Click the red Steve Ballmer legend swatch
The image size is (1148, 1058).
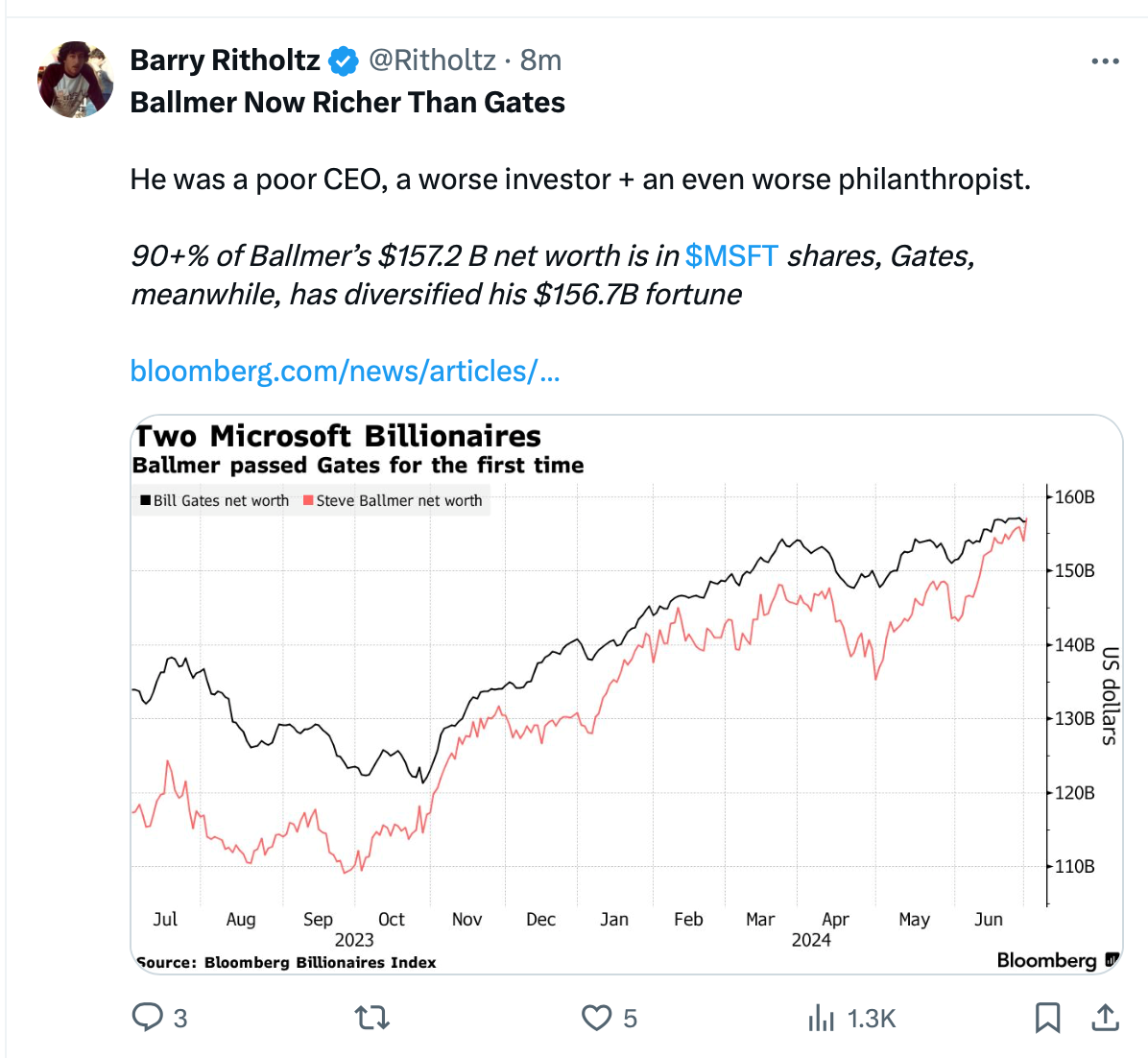(308, 500)
